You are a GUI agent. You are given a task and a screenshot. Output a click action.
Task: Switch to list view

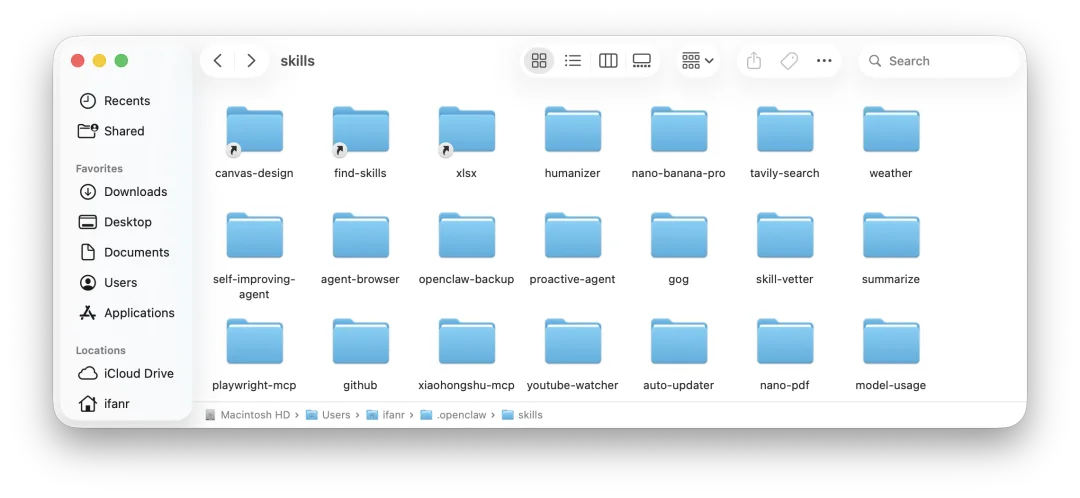tap(572, 61)
